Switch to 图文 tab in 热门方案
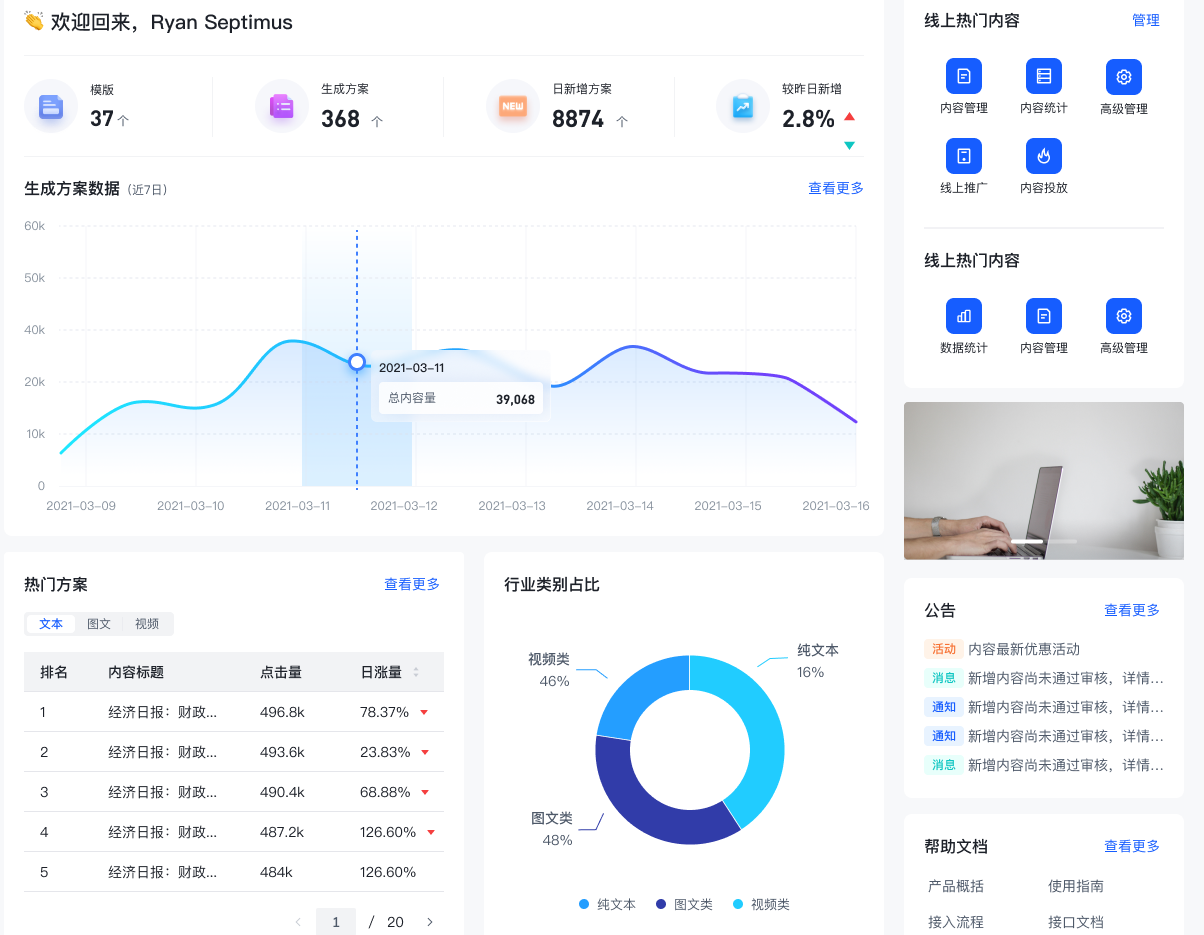Image resolution: width=1204 pixels, height=935 pixels. [99, 624]
